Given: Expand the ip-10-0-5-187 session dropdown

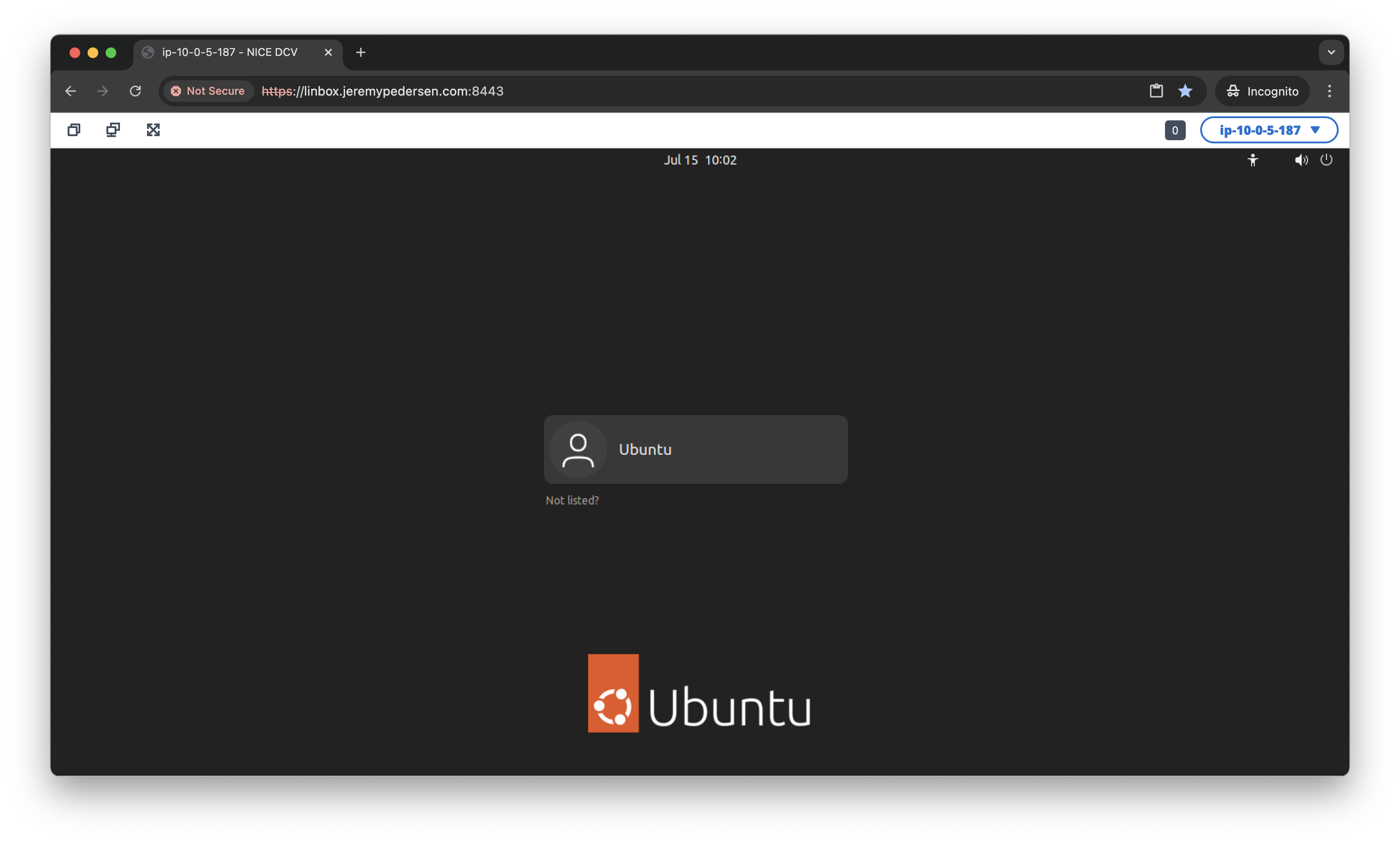Looking at the screenshot, I should click(1269, 130).
